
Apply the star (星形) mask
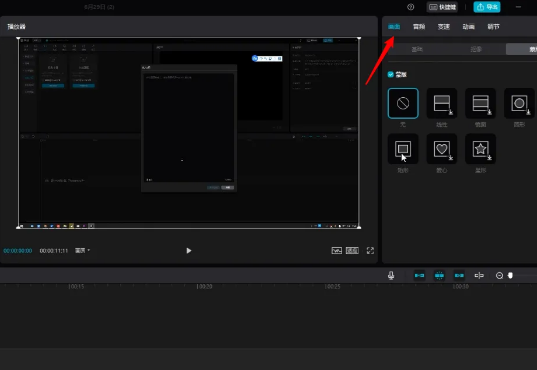pos(480,149)
